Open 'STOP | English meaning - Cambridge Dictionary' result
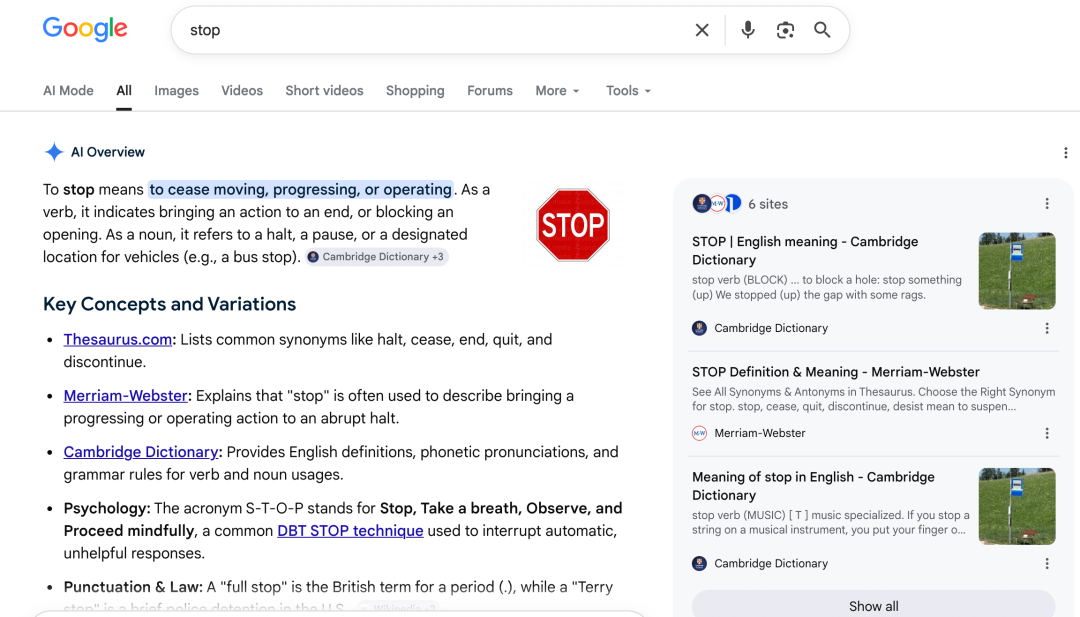Screen dimensions: 1080x617 click(805, 251)
